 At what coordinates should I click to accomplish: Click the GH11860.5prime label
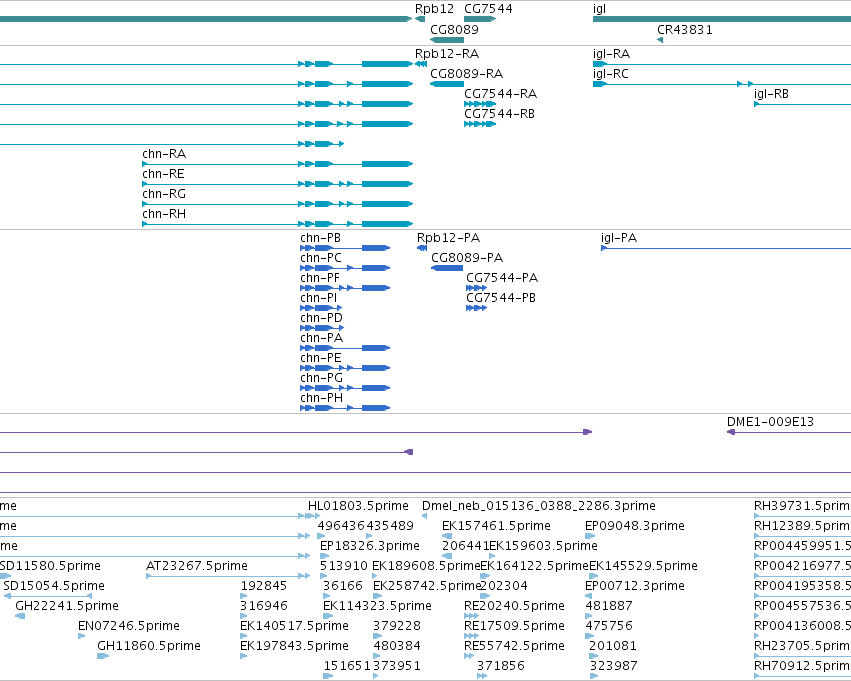(x=149, y=646)
